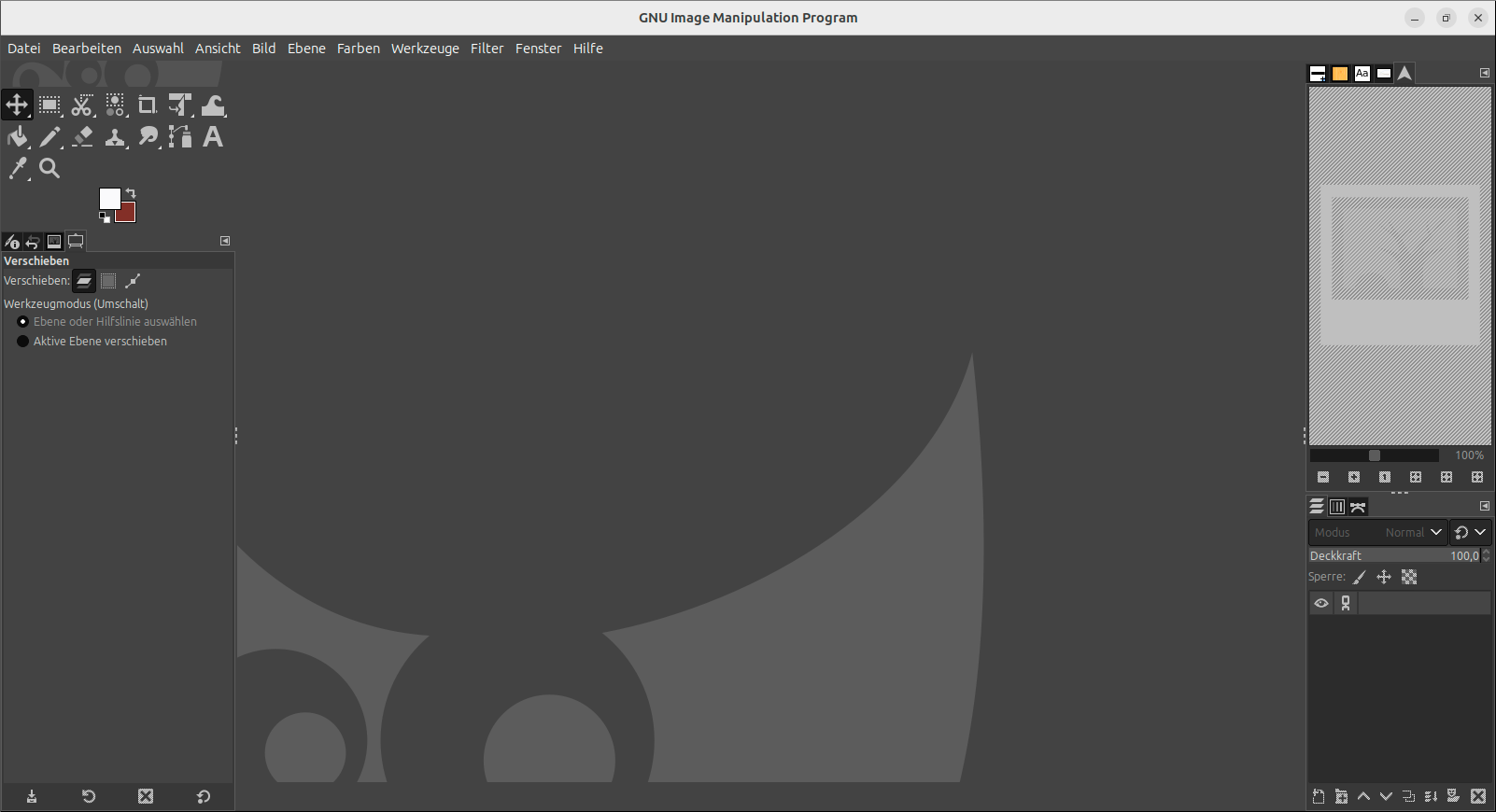Click the dark red background color swatch
The image size is (1496, 812).
point(128,214)
